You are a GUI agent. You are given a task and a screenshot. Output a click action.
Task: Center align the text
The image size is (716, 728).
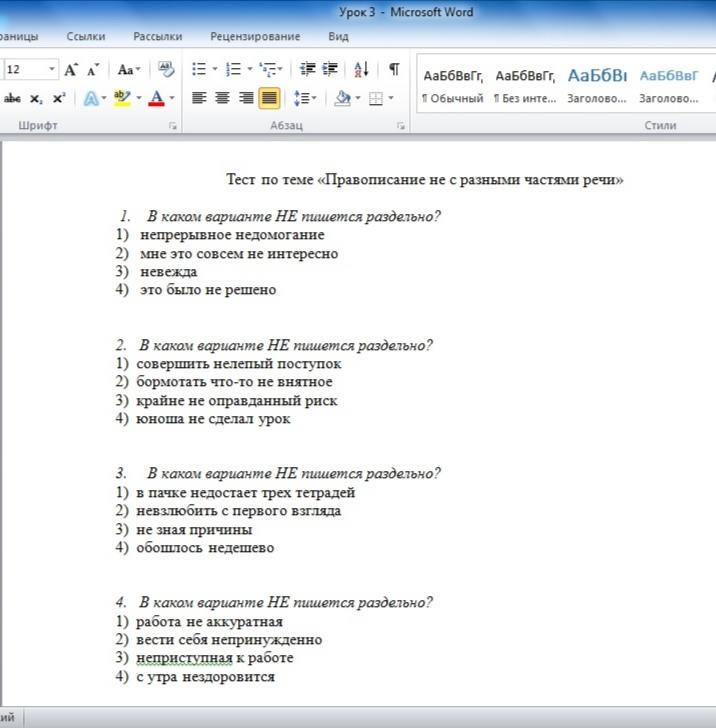(x=222, y=98)
